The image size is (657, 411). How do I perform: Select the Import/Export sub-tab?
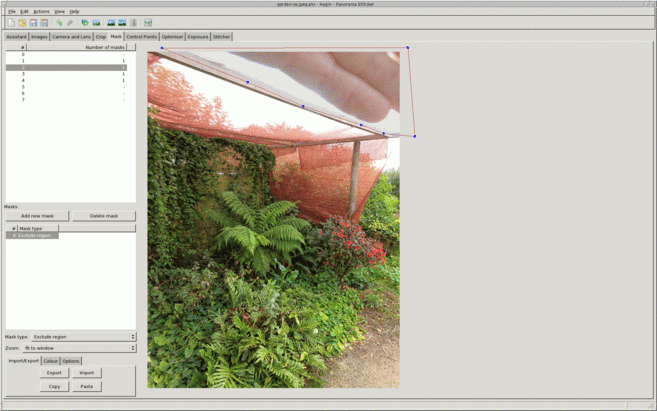pos(23,361)
